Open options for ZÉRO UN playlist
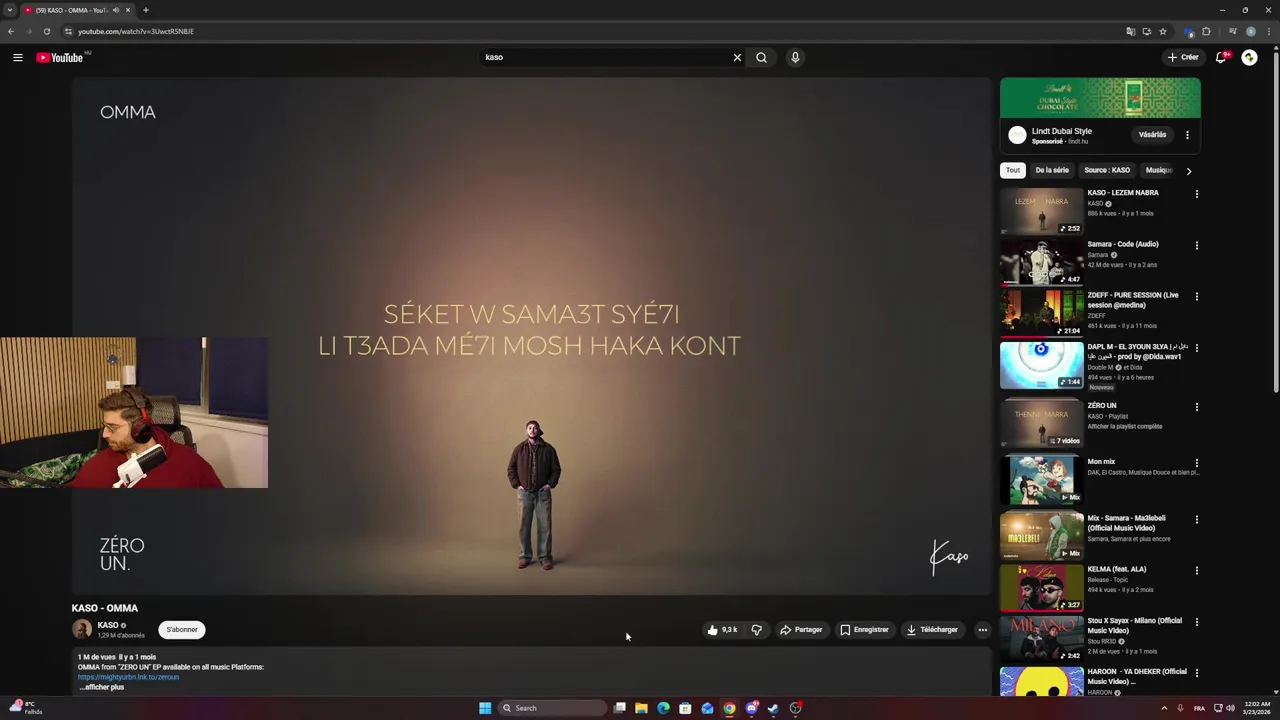Image resolution: width=1280 pixels, height=720 pixels. 1196,407
